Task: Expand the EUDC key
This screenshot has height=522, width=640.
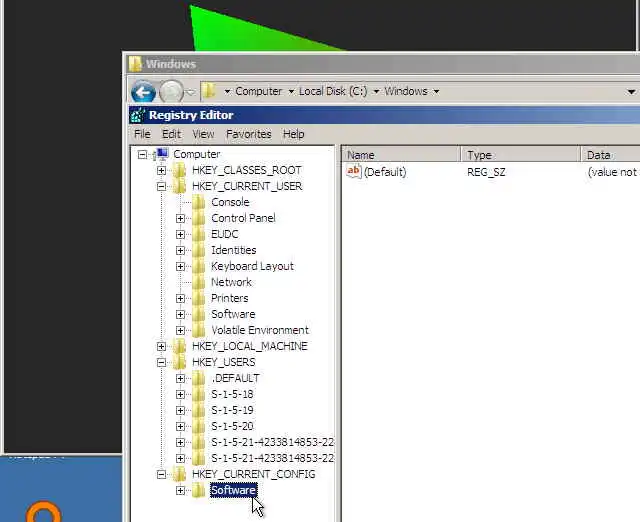Action: (x=180, y=235)
